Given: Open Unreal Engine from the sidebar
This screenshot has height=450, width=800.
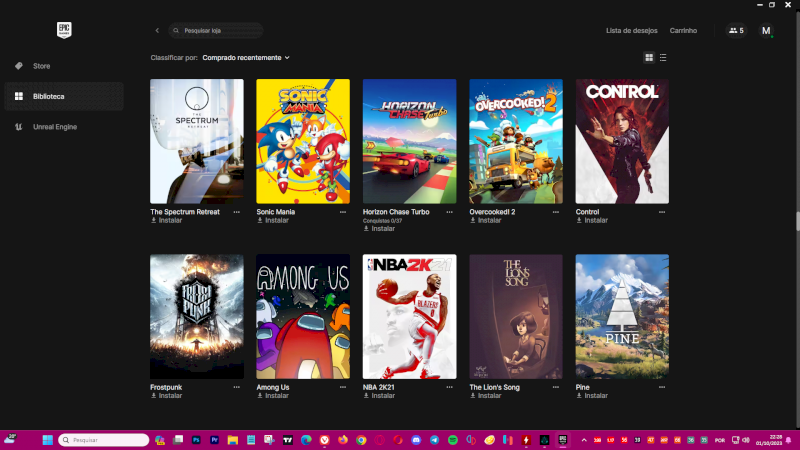Looking at the screenshot, I should (x=54, y=127).
